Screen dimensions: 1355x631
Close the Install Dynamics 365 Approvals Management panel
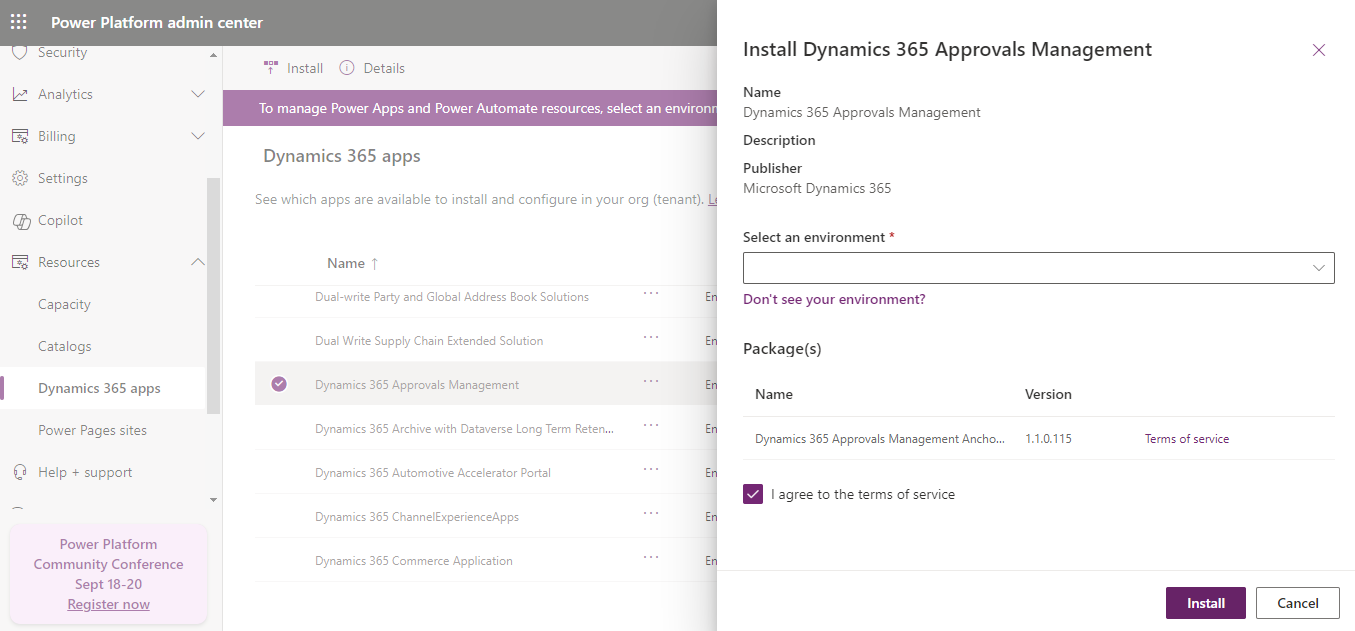pos(1318,49)
